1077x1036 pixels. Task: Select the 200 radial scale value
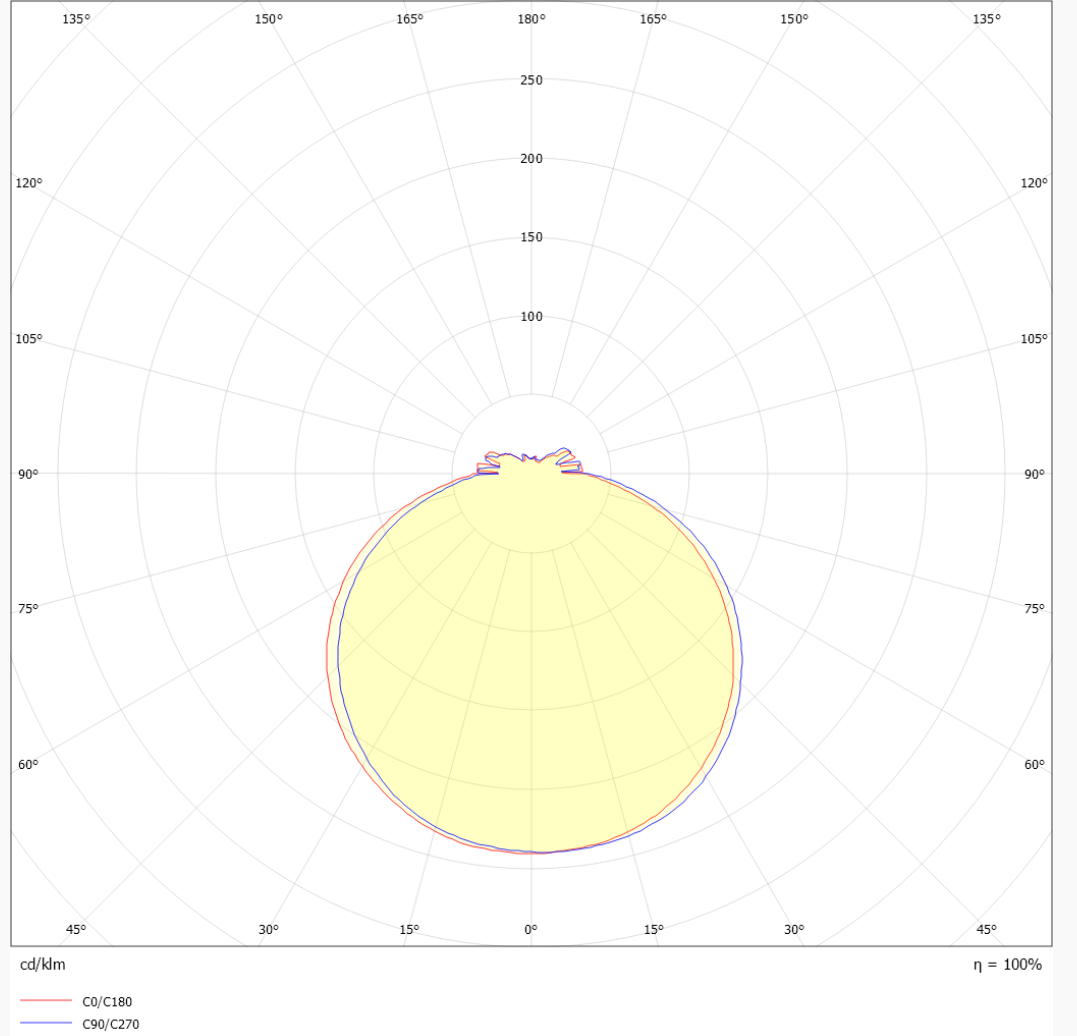click(x=531, y=159)
